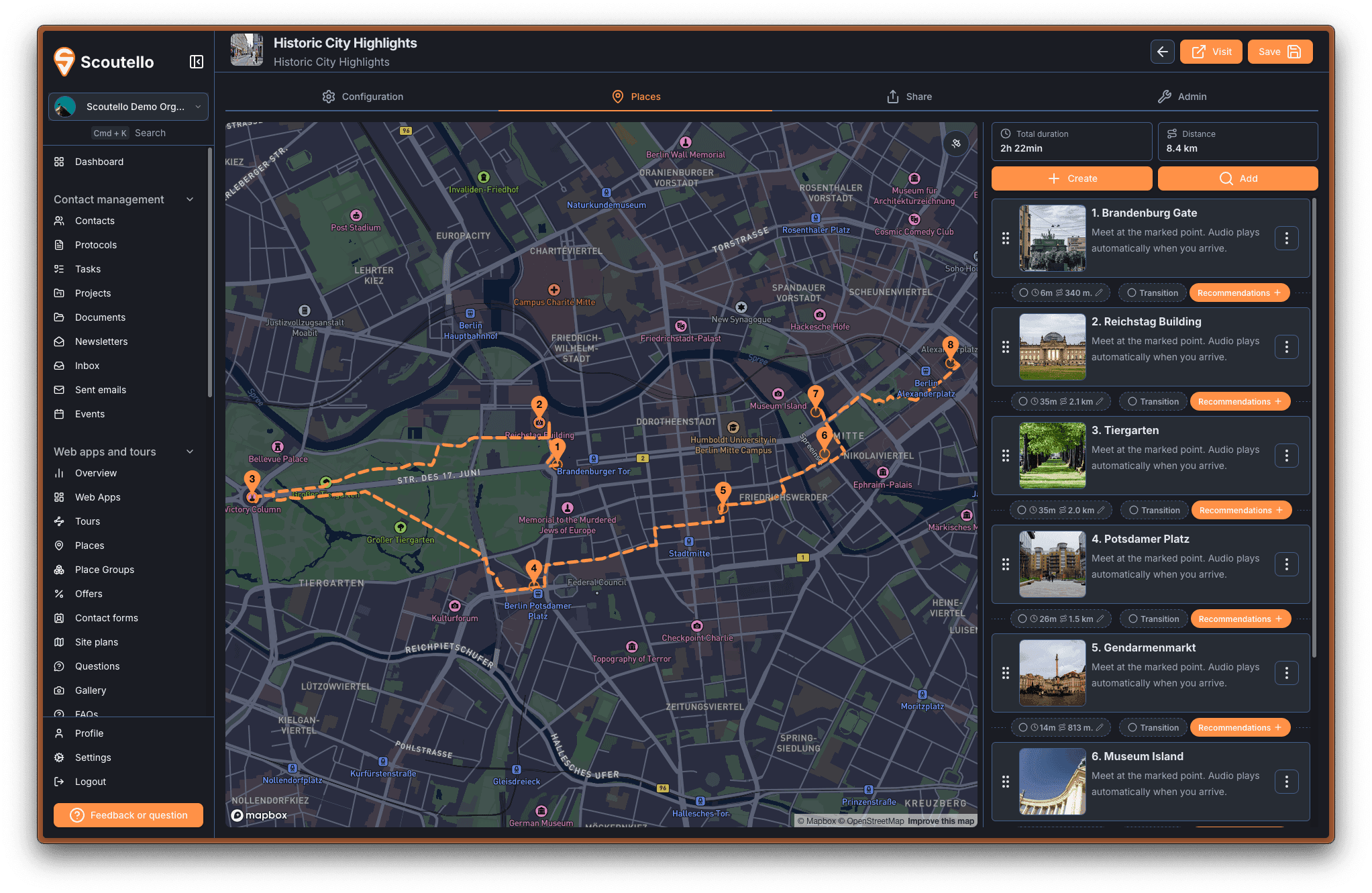Toggle Transition after Tiergarten
The image size is (1372, 893).
[x=1154, y=511]
